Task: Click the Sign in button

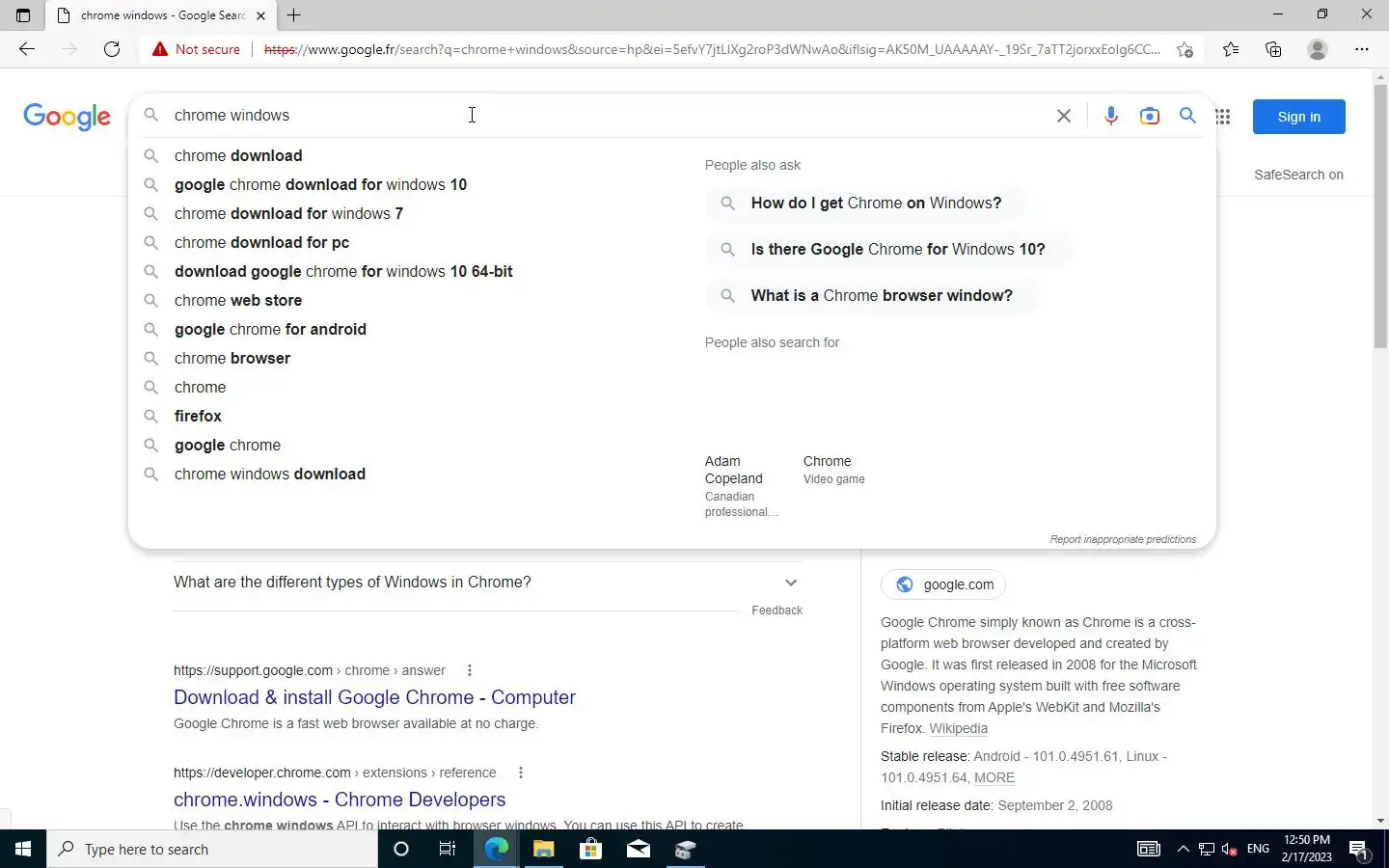Action: pyautogui.click(x=1298, y=117)
